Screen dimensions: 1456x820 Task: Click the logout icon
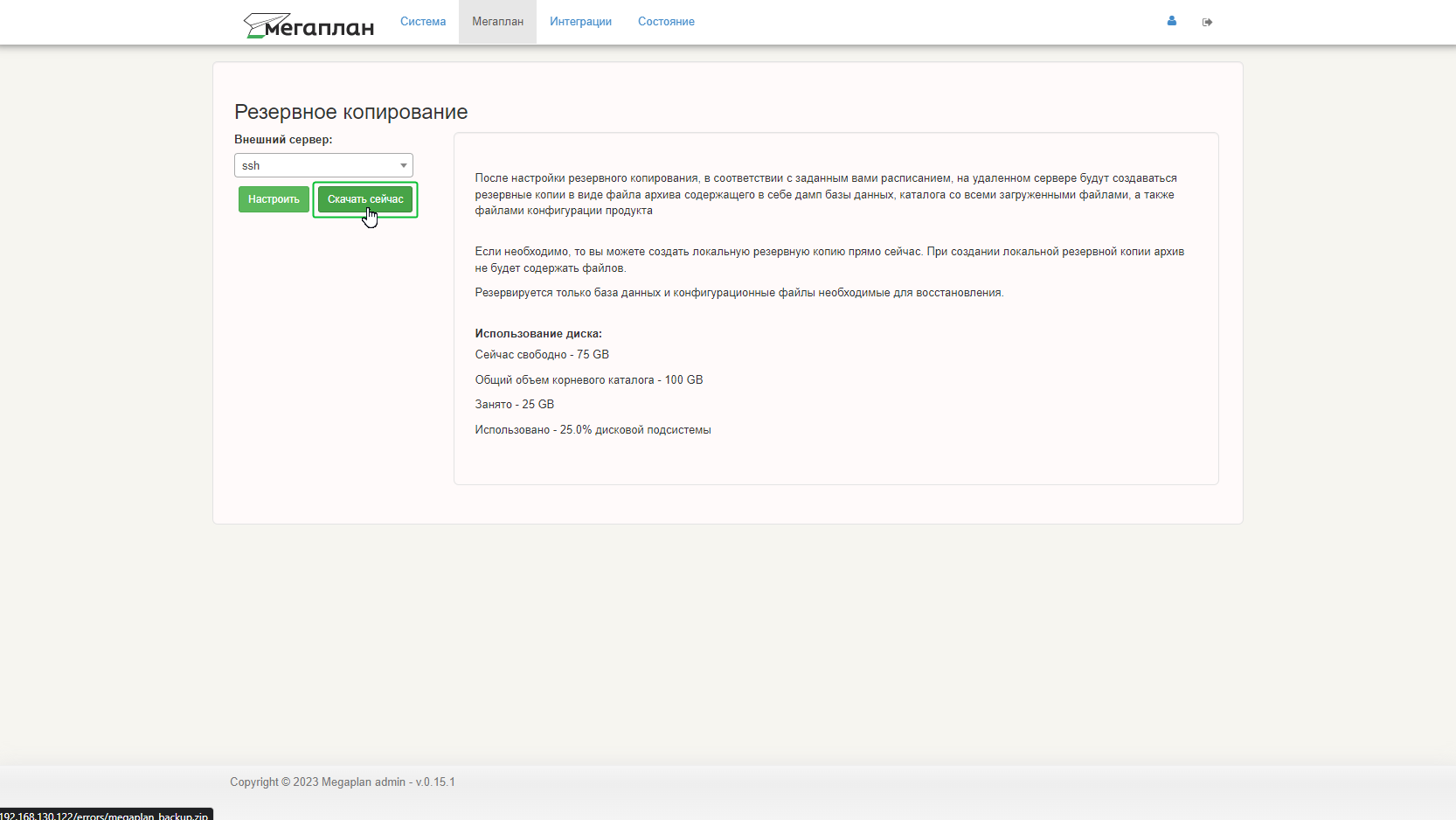coord(1207,22)
